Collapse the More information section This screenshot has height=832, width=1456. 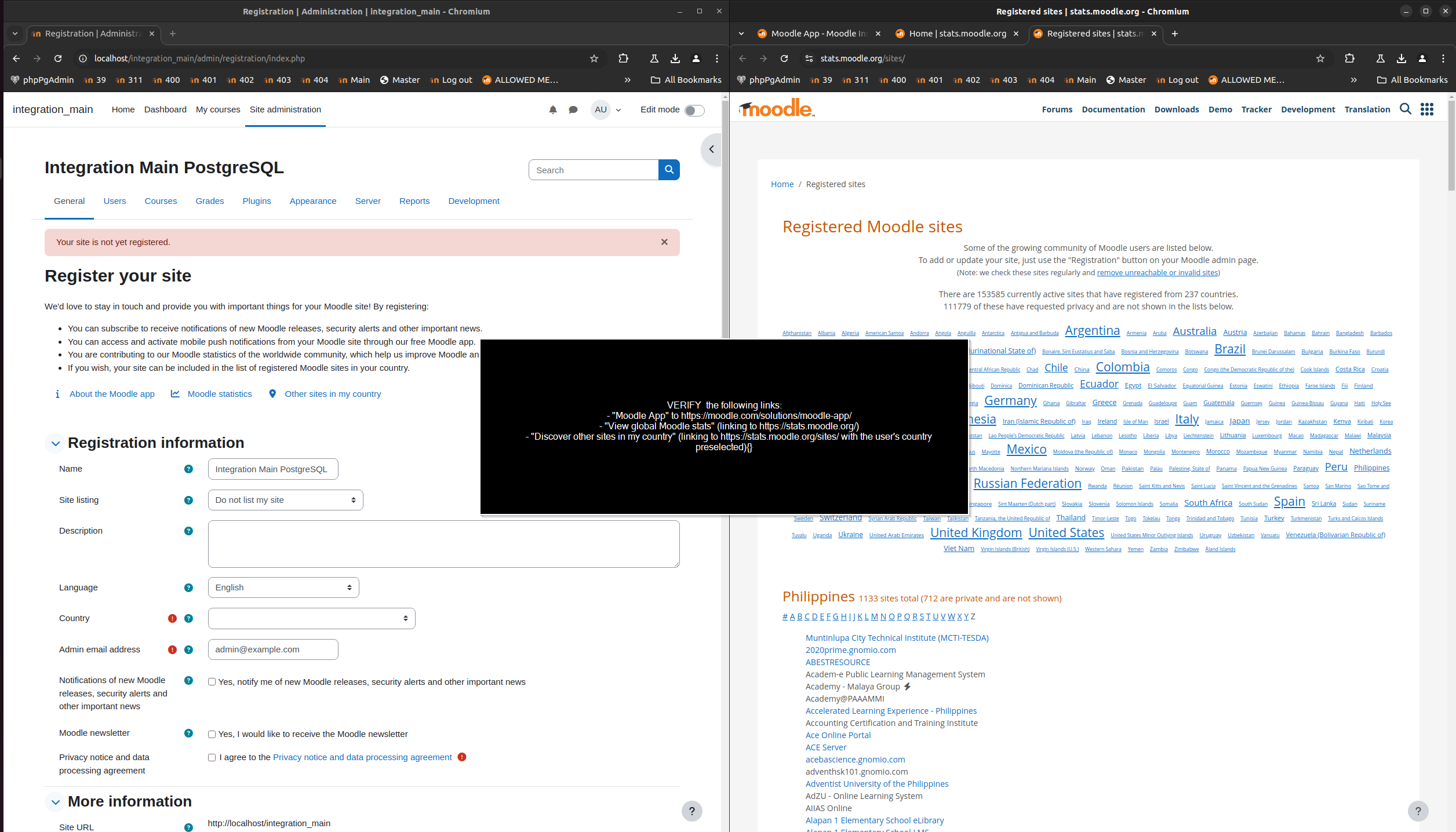(56, 802)
